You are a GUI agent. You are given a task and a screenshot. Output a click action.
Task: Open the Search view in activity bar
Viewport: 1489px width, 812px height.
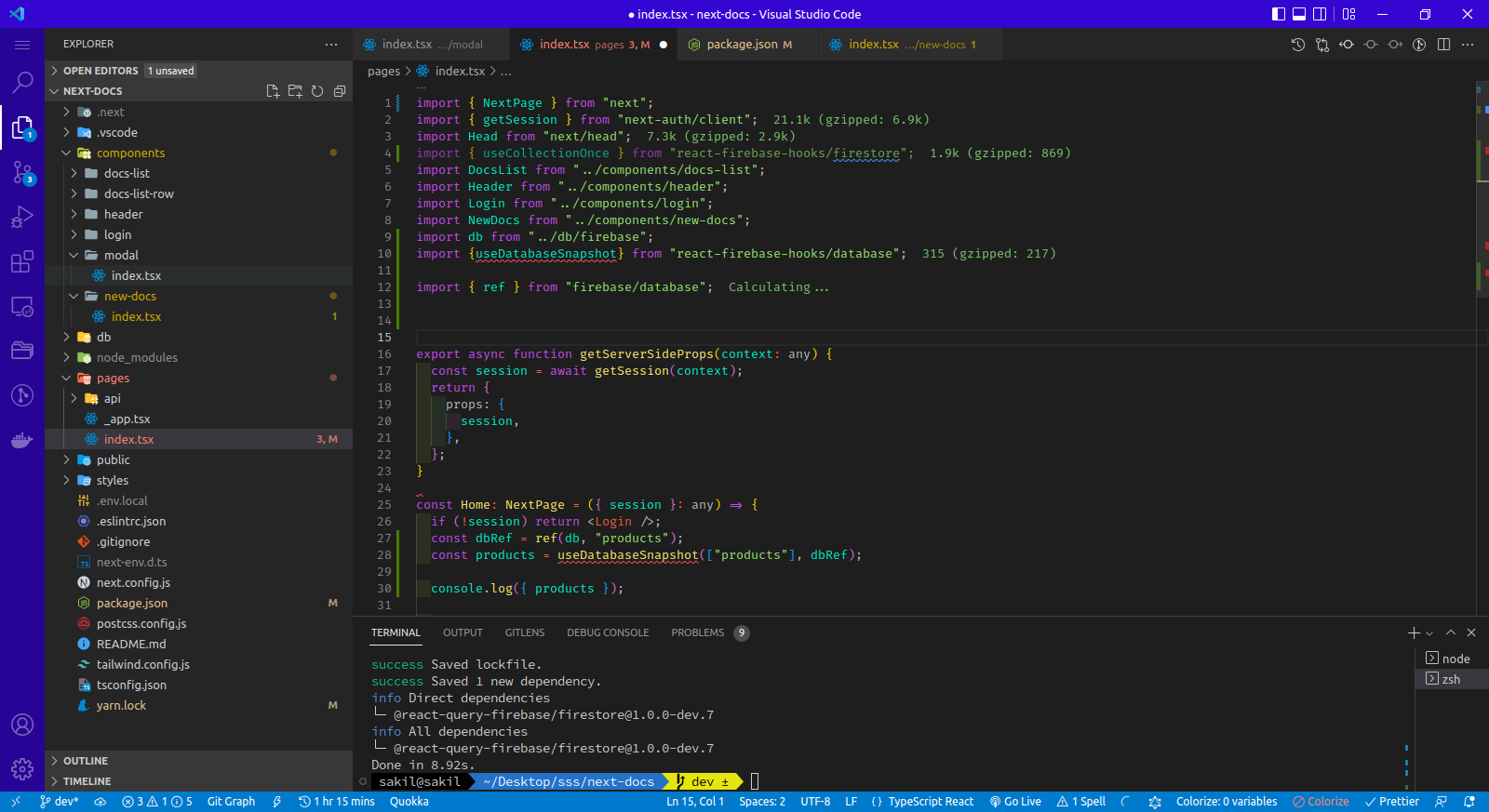coord(22,83)
